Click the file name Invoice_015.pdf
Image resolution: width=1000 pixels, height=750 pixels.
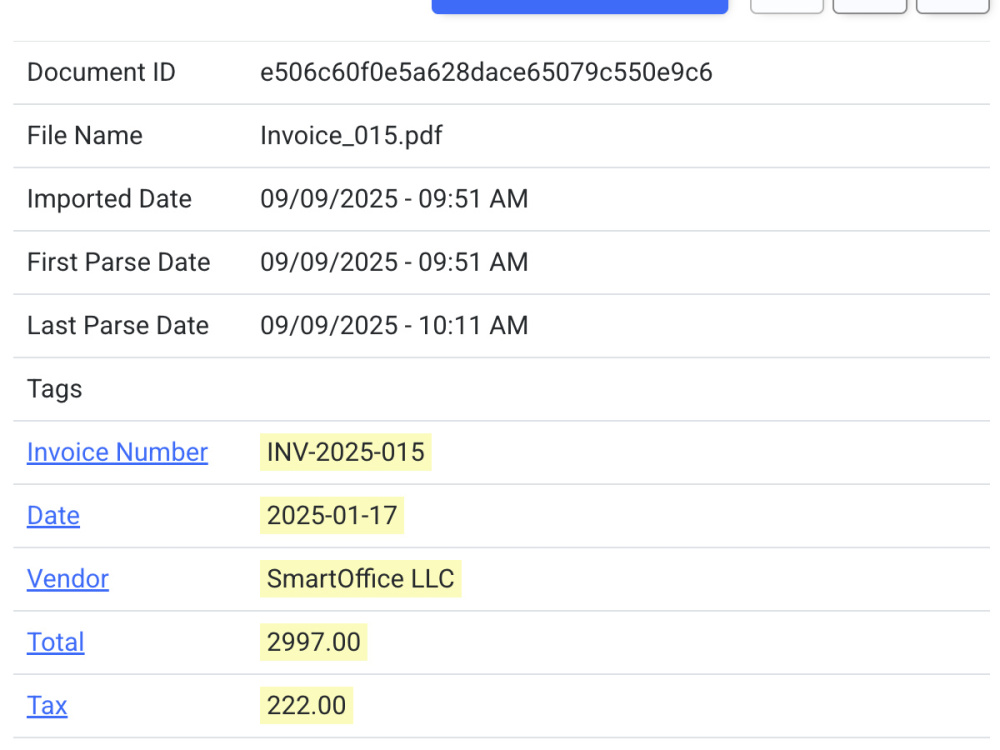tap(351, 135)
